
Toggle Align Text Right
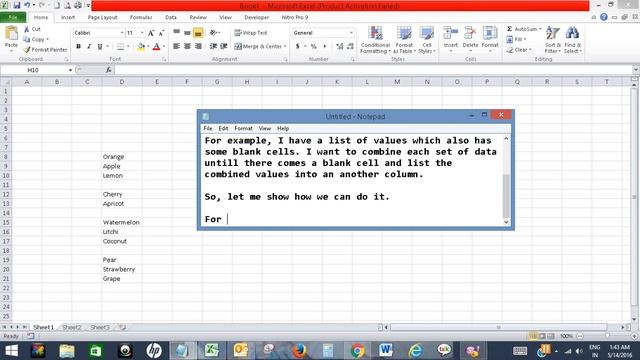pyautogui.click(x=198, y=47)
